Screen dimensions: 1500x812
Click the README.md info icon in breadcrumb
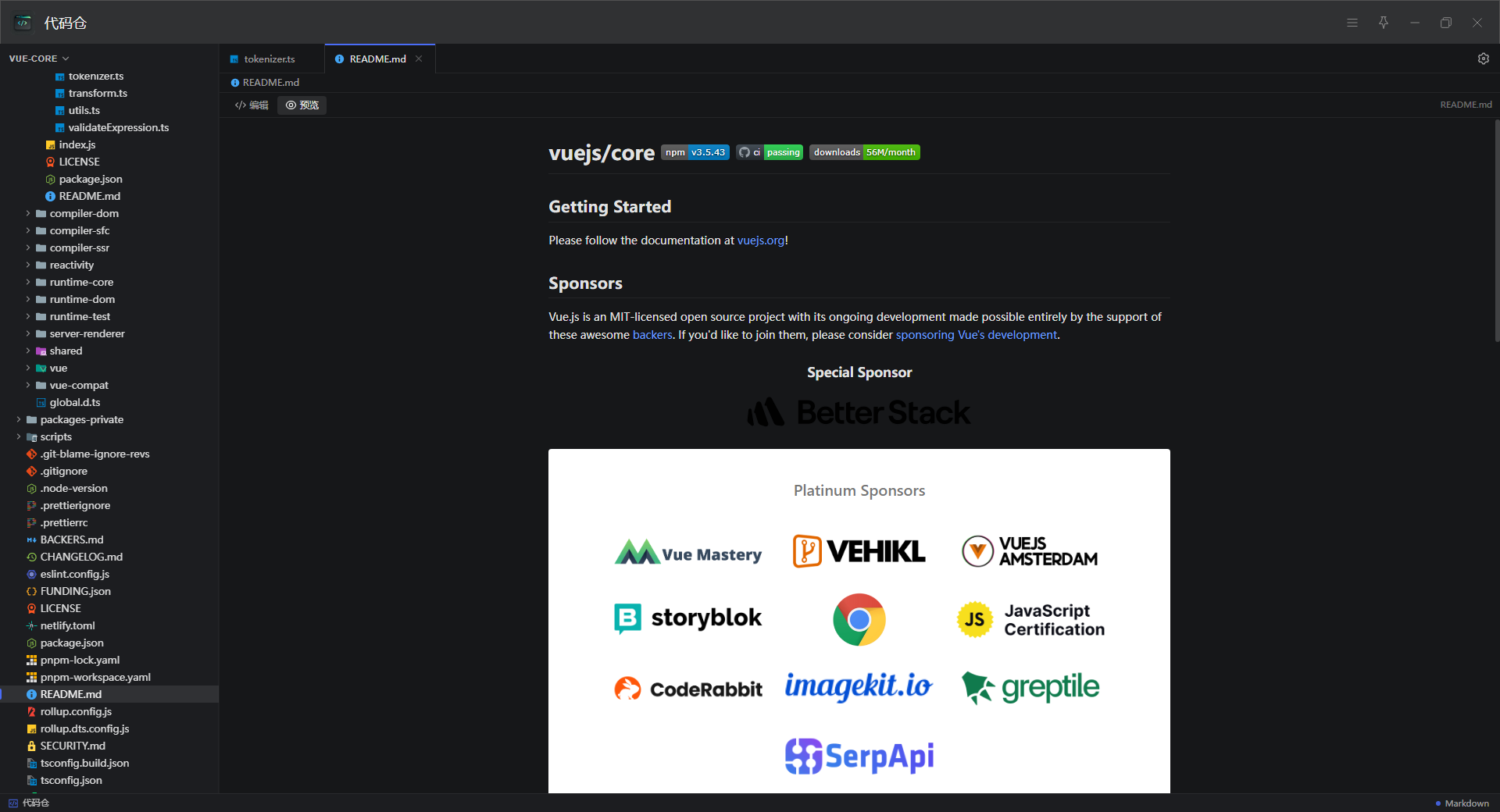234,83
